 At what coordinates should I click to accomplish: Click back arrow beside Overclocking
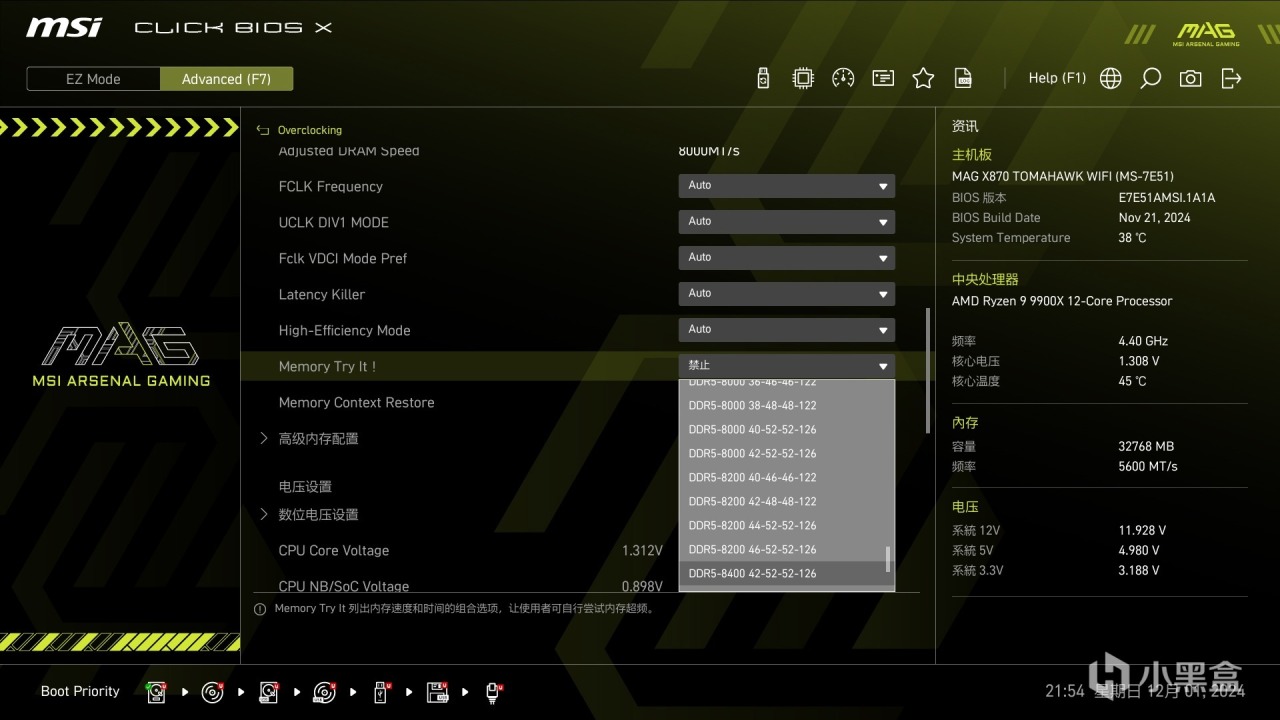coord(263,130)
